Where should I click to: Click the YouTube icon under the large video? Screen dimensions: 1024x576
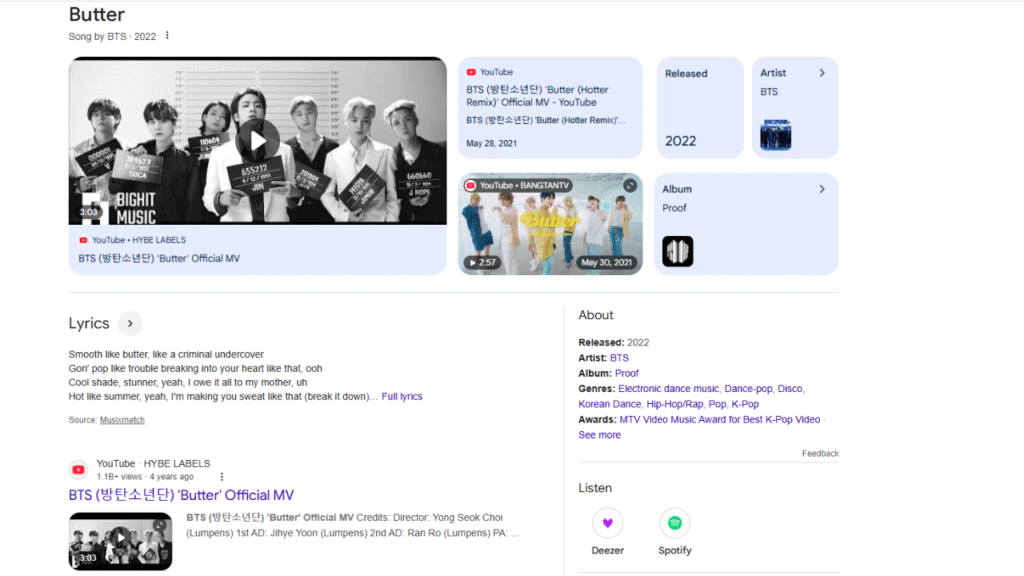[x=83, y=240]
